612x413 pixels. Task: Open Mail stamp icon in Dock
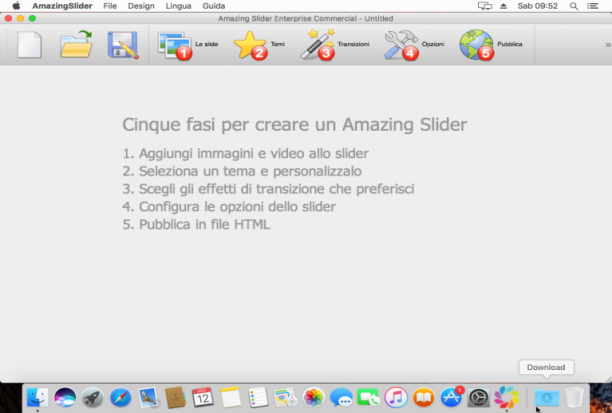tap(148, 398)
